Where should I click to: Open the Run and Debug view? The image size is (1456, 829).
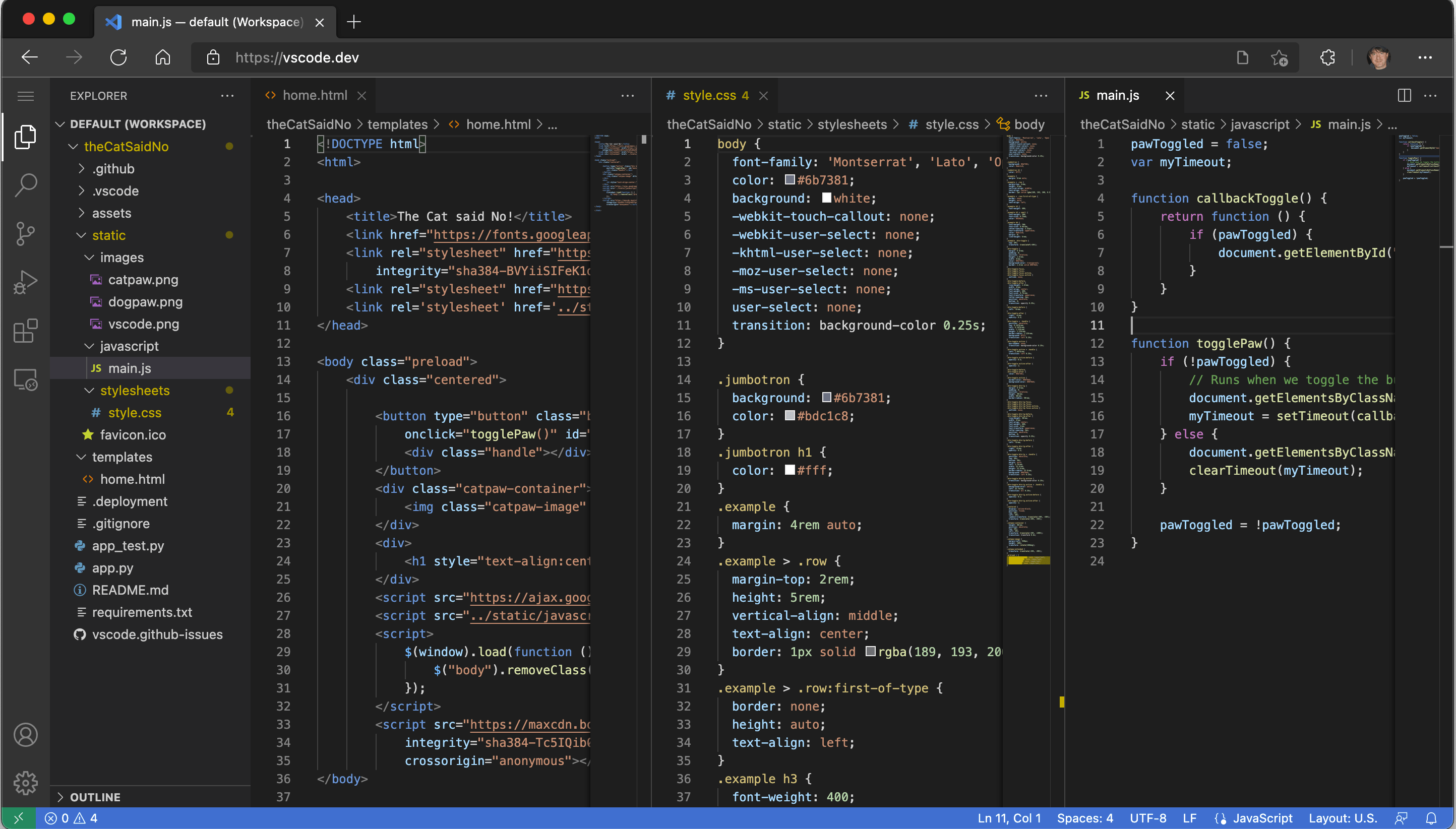coord(25,282)
